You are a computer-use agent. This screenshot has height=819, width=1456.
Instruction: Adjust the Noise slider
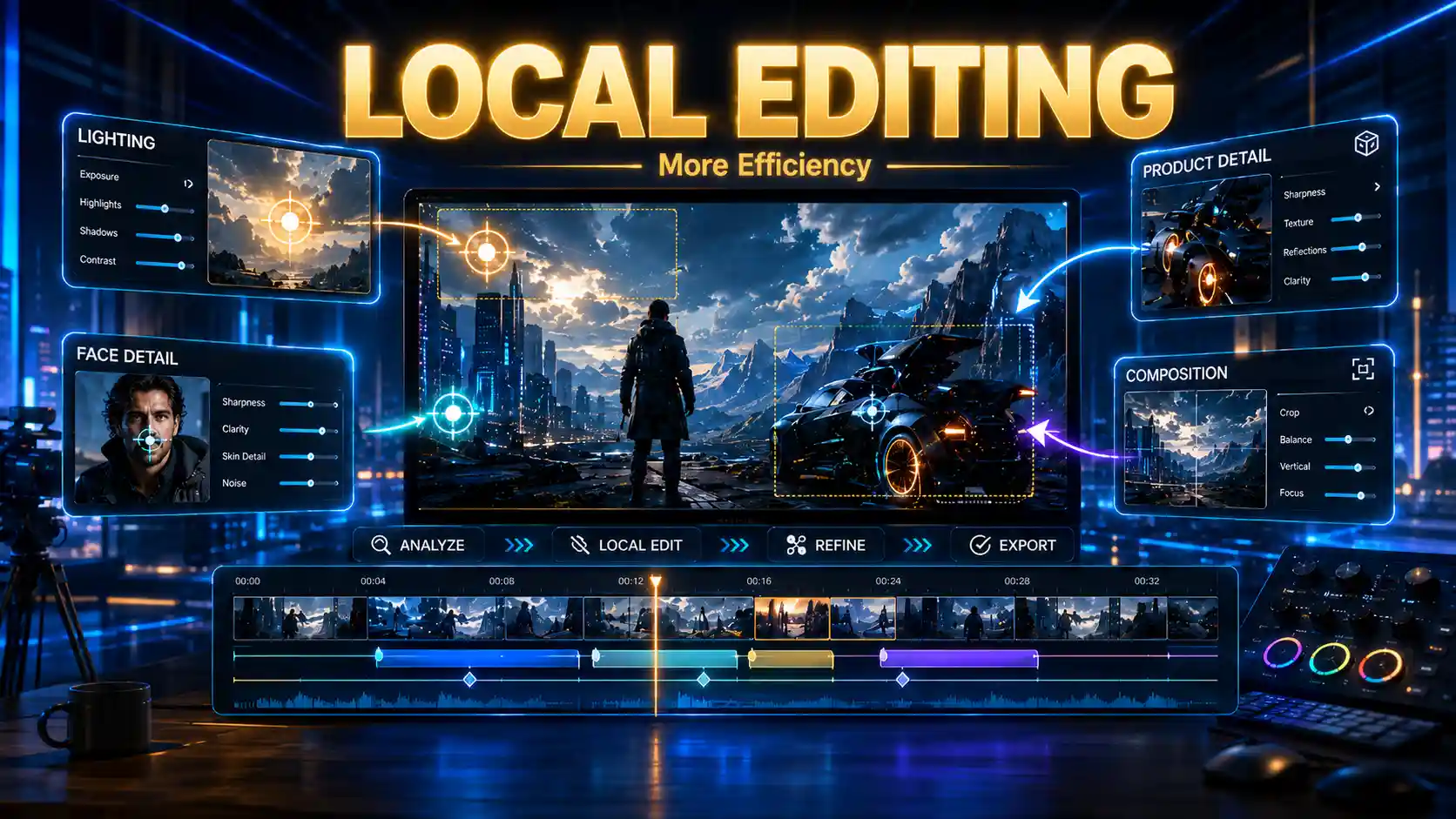coord(310,483)
